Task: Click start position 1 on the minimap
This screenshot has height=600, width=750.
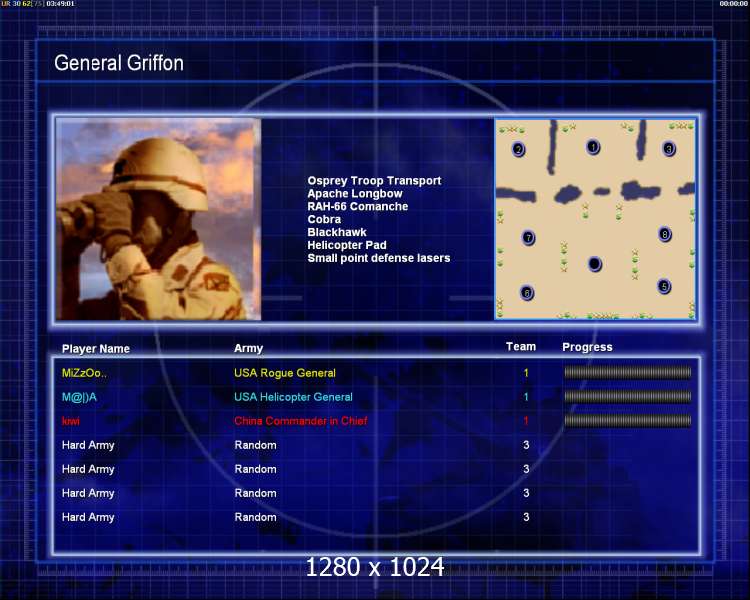Action: pos(593,147)
